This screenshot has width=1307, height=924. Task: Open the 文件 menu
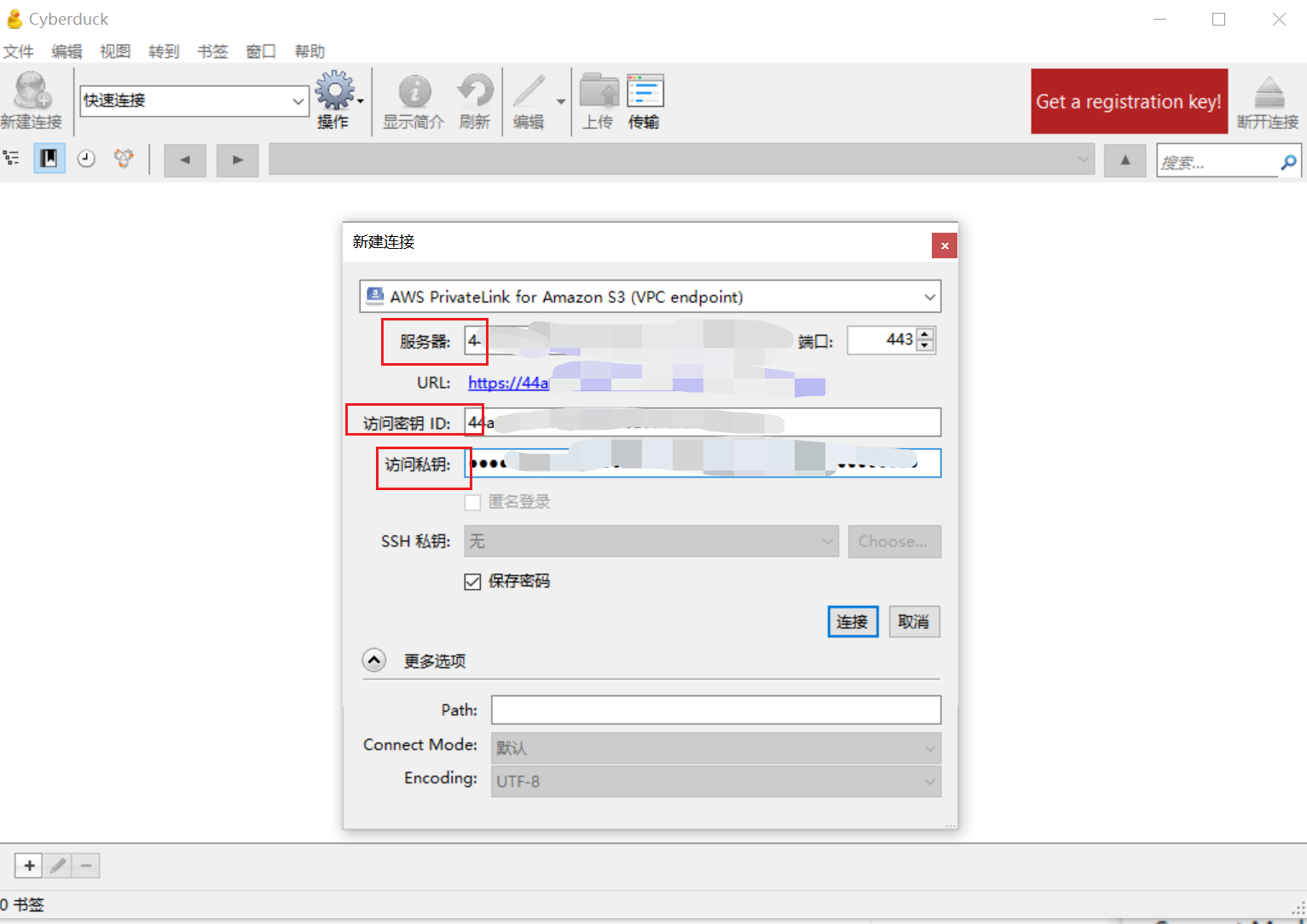tap(19, 52)
